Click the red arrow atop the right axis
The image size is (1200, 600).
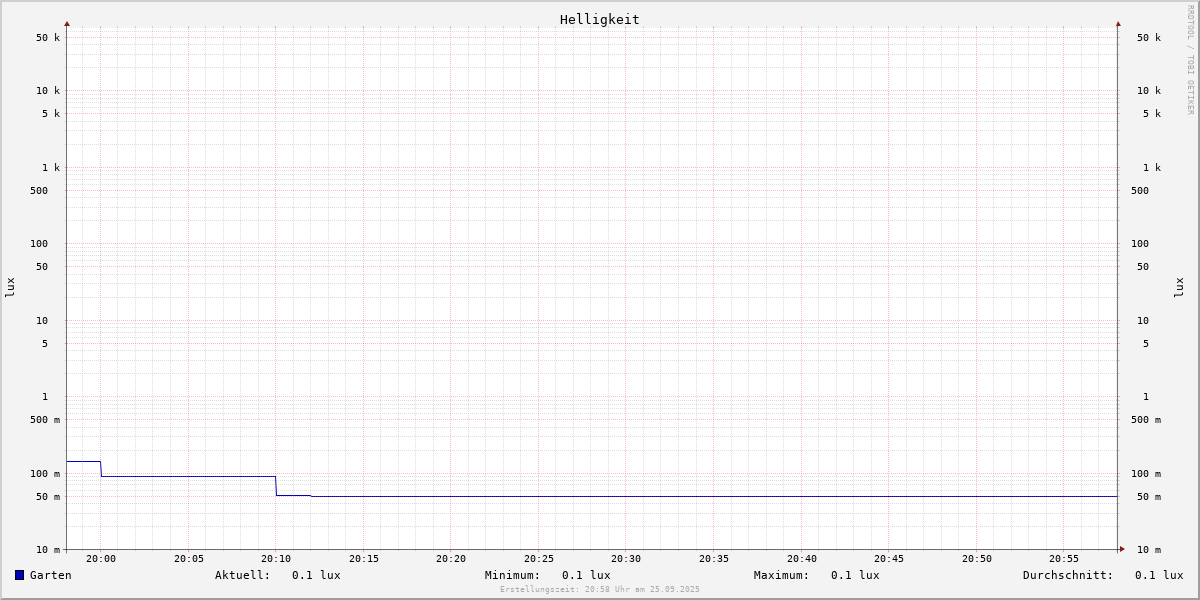point(1118,23)
